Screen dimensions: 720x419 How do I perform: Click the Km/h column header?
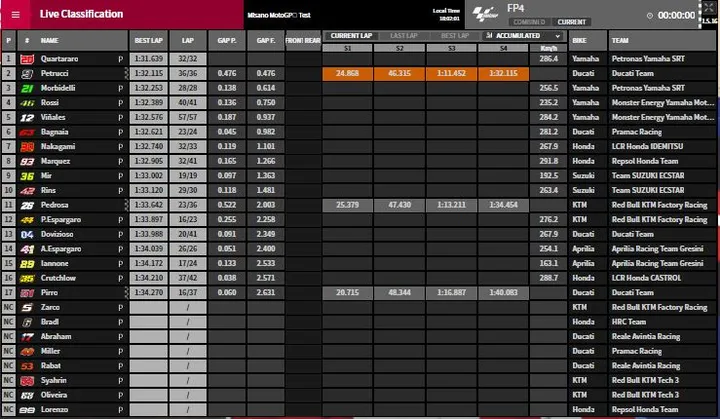click(549, 48)
